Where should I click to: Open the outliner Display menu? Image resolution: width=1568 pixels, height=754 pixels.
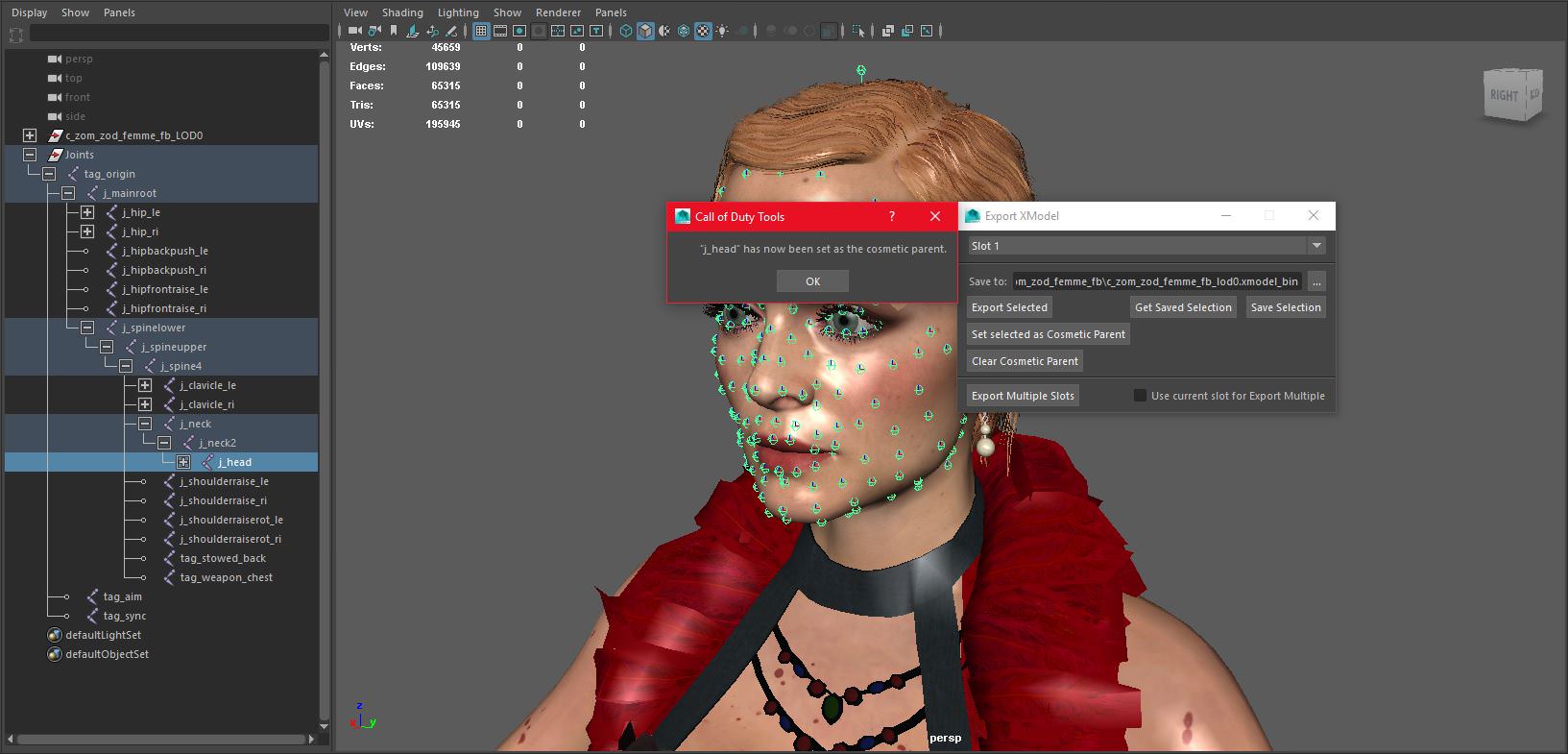pyautogui.click(x=29, y=12)
